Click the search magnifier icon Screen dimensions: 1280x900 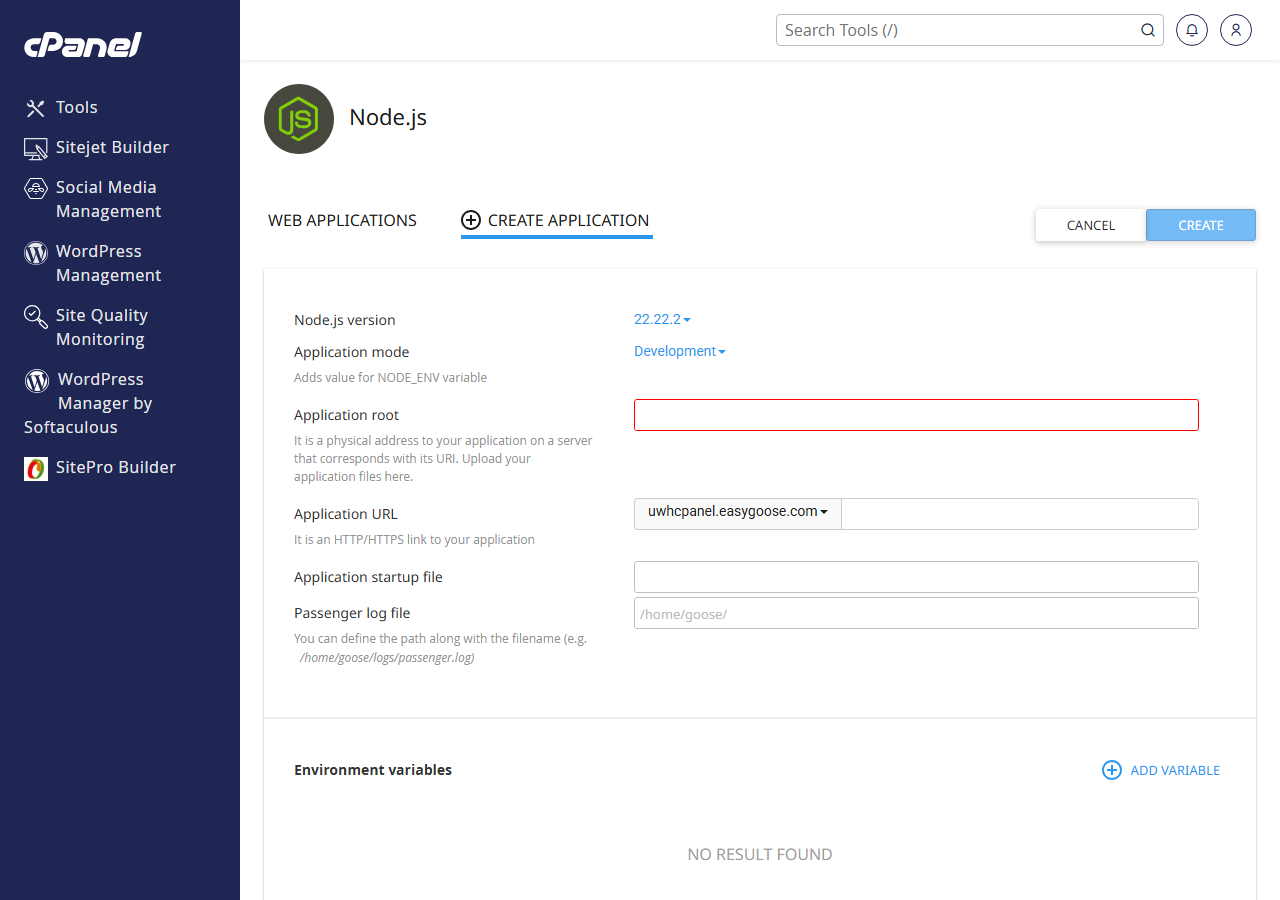tap(1148, 30)
